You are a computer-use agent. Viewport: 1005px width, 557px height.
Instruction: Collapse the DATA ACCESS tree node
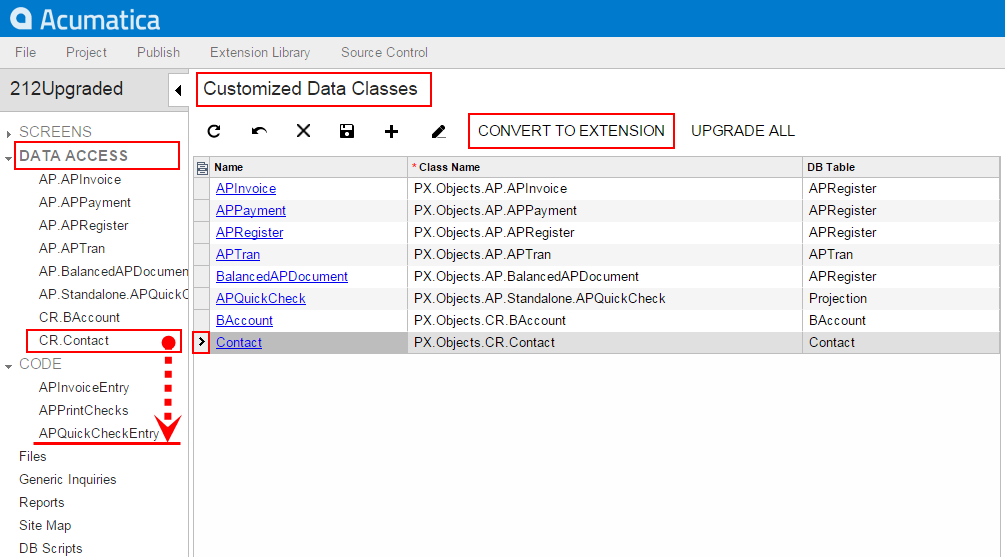point(10,157)
